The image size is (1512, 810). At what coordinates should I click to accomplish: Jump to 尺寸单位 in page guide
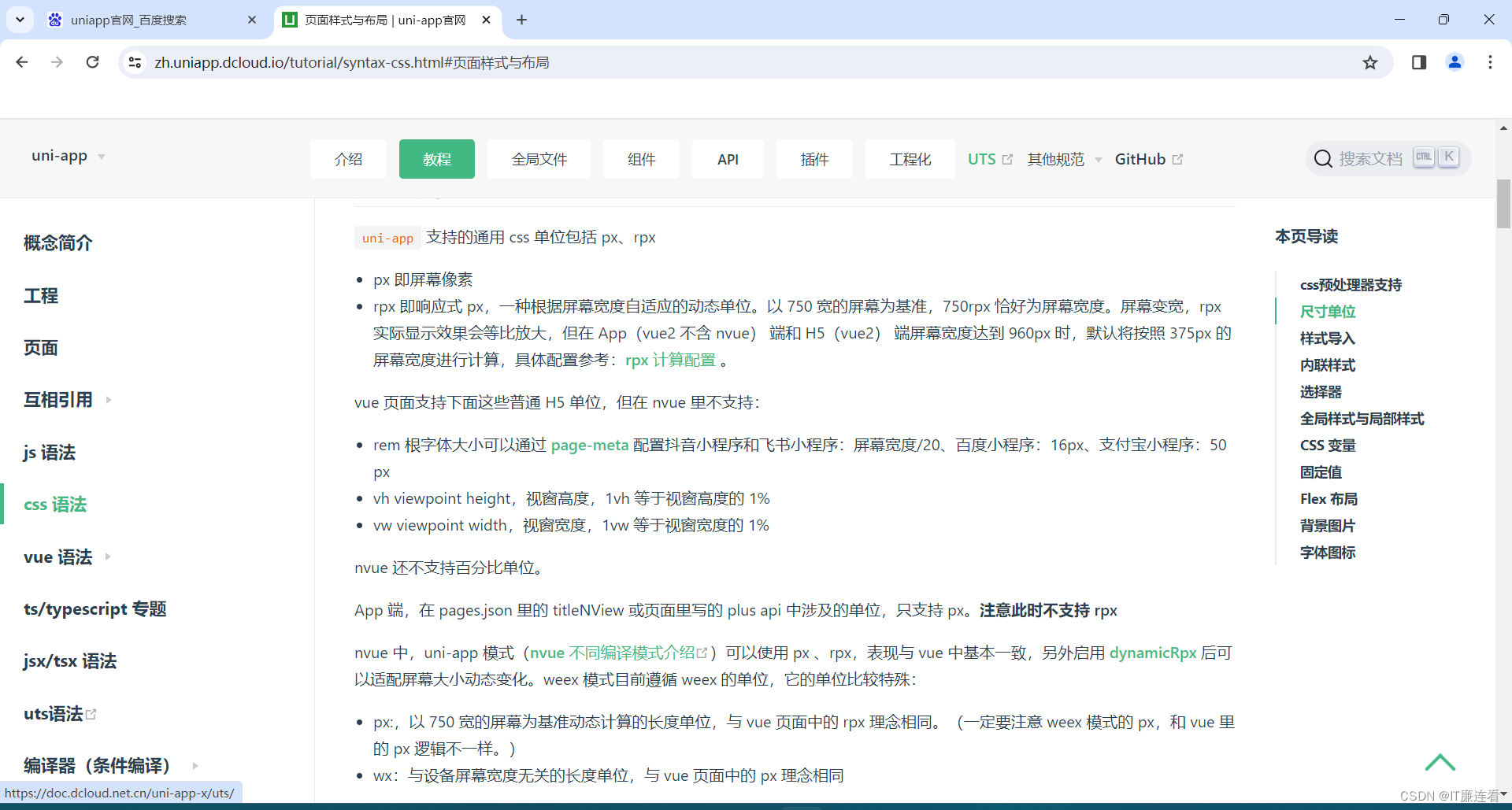coord(1328,312)
